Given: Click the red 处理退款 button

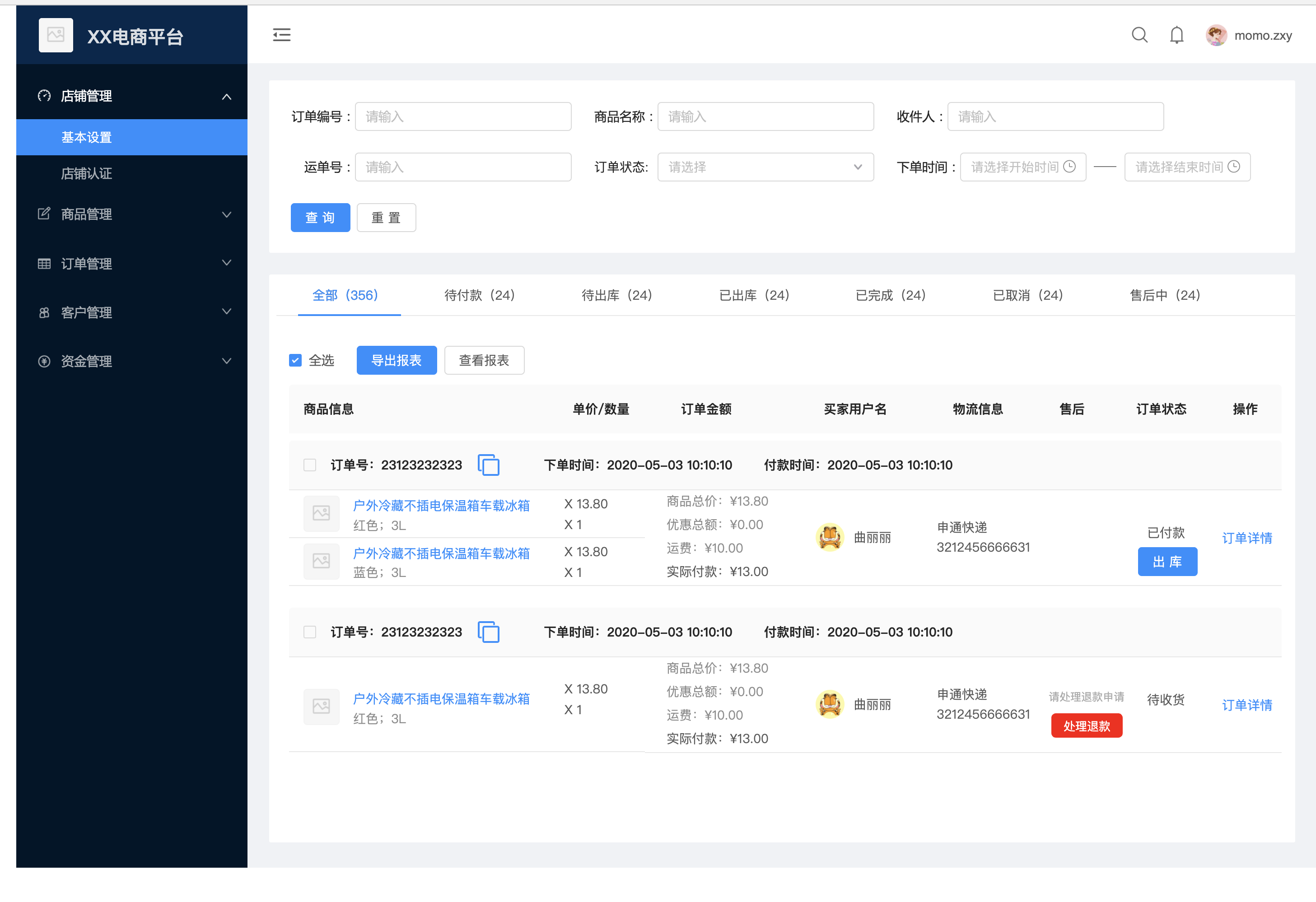Looking at the screenshot, I should point(1087,726).
